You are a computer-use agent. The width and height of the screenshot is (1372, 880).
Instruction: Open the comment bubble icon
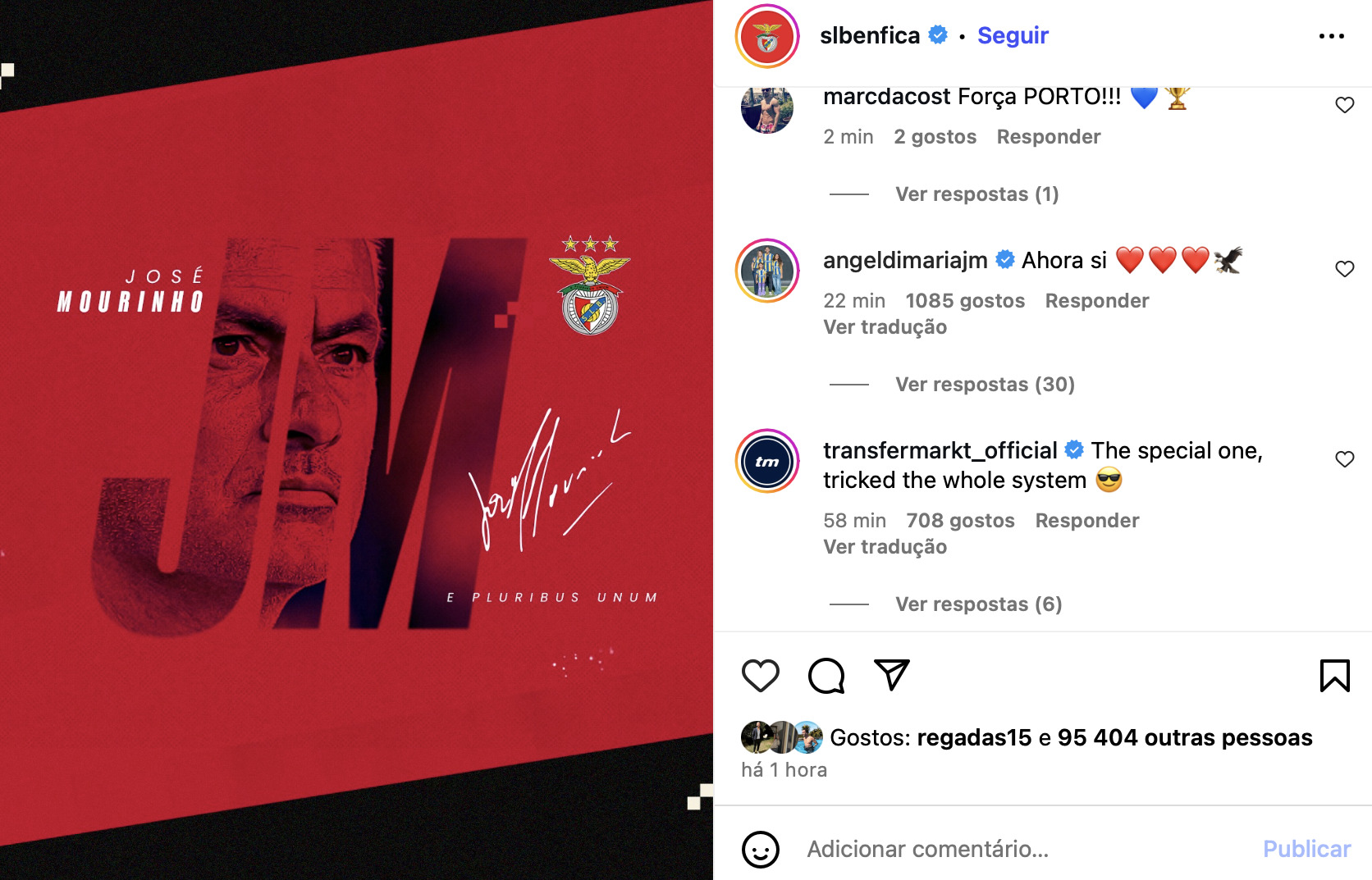tap(825, 676)
